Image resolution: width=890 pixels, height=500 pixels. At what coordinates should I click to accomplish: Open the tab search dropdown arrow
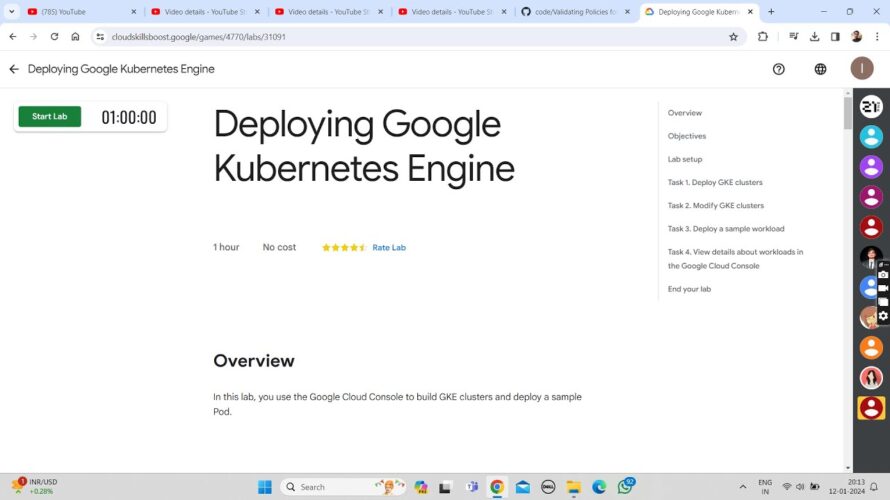pos(11,11)
